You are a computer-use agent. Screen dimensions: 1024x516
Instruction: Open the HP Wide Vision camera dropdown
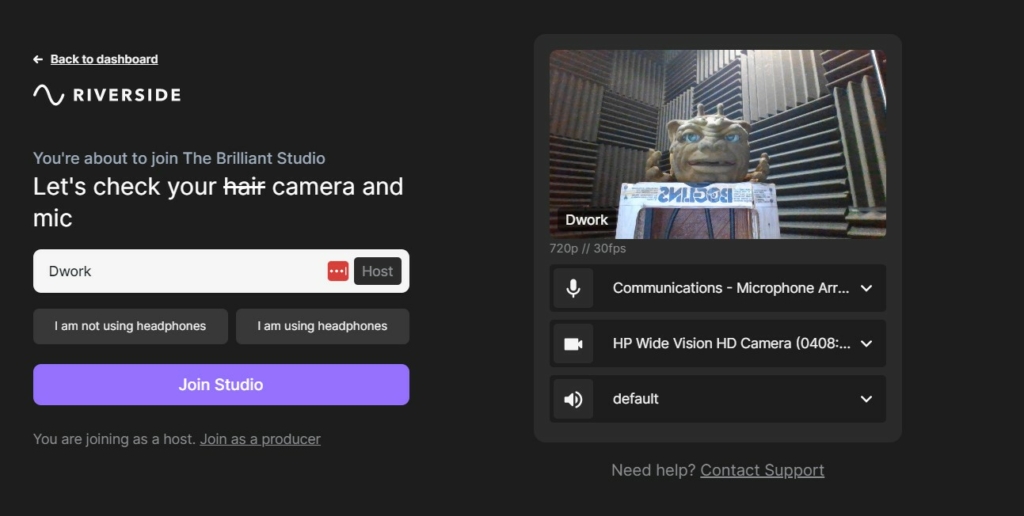click(x=731, y=344)
